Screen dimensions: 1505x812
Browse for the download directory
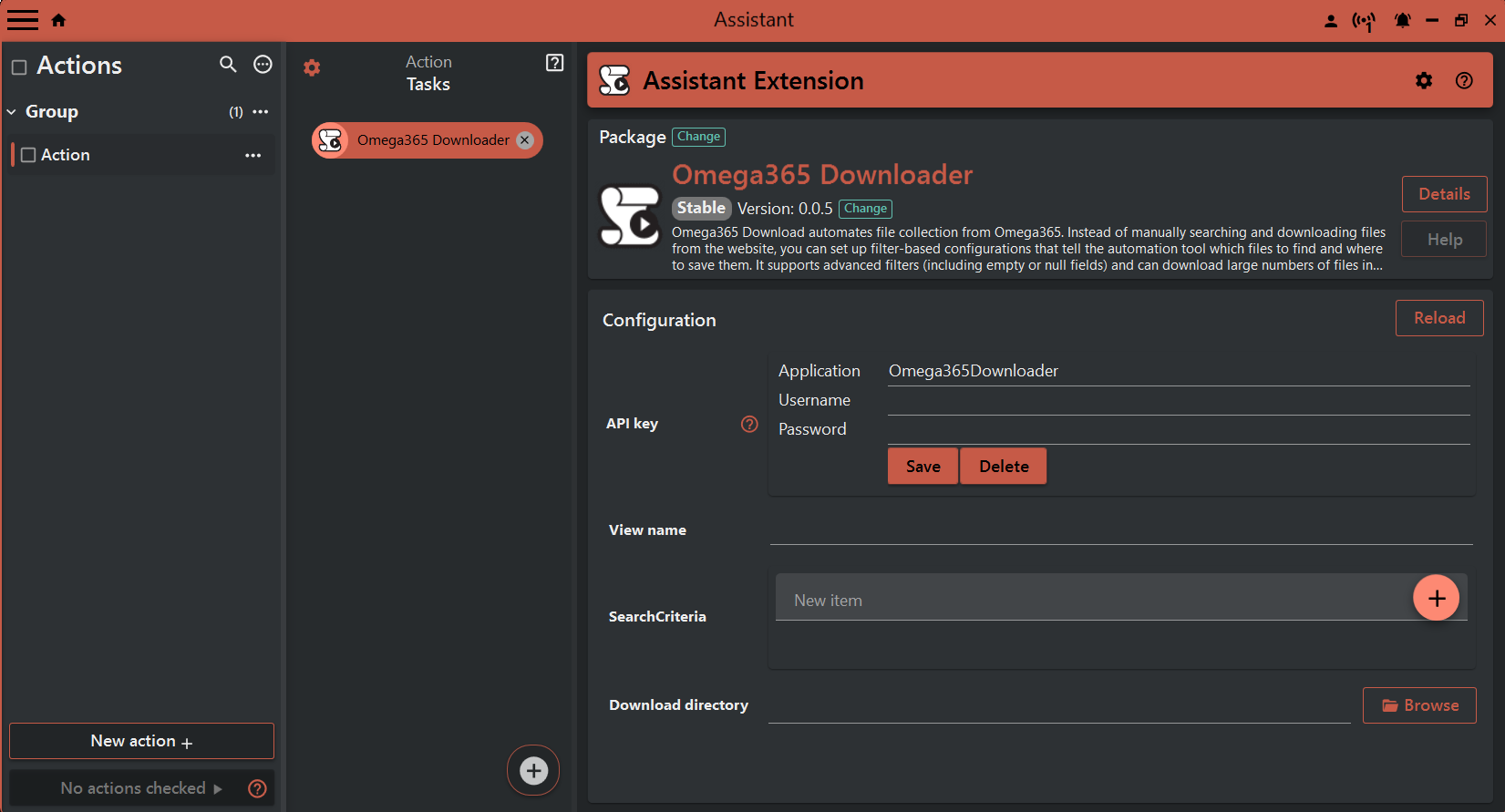click(x=1418, y=705)
